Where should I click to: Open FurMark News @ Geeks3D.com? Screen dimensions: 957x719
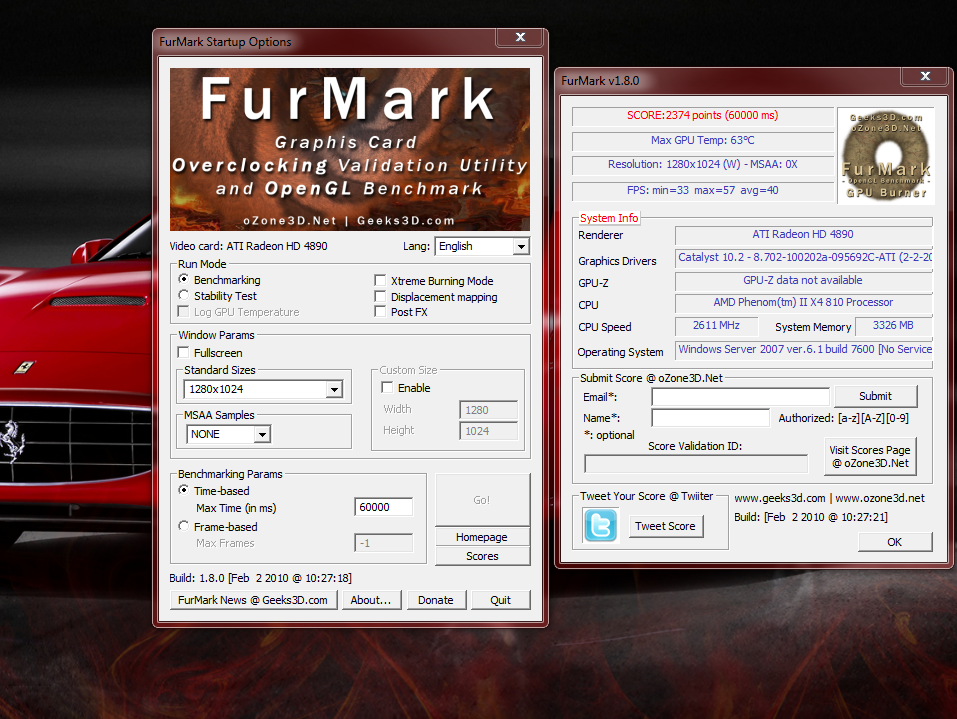(x=253, y=600)
